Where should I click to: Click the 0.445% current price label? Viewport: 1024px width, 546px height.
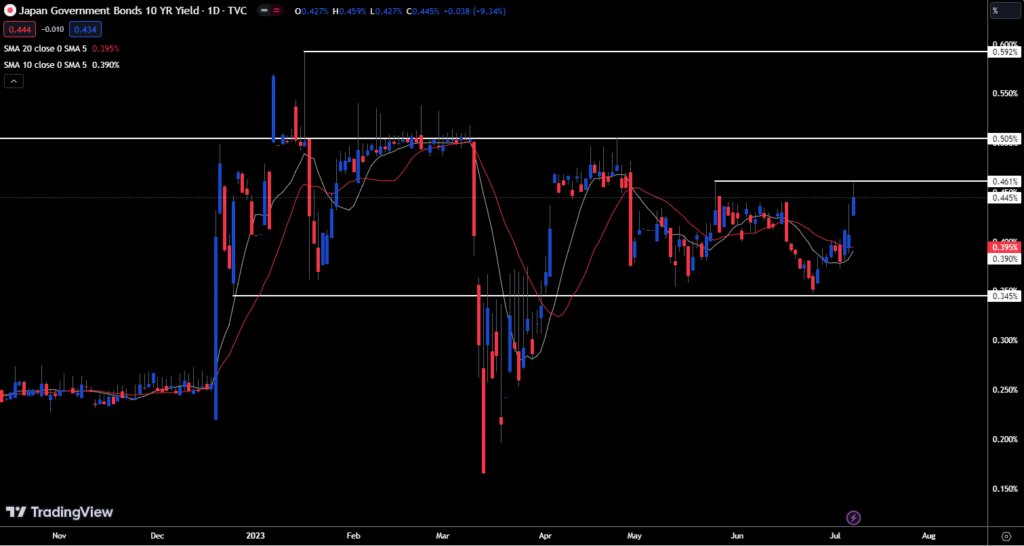click(x=1004, y=197)
